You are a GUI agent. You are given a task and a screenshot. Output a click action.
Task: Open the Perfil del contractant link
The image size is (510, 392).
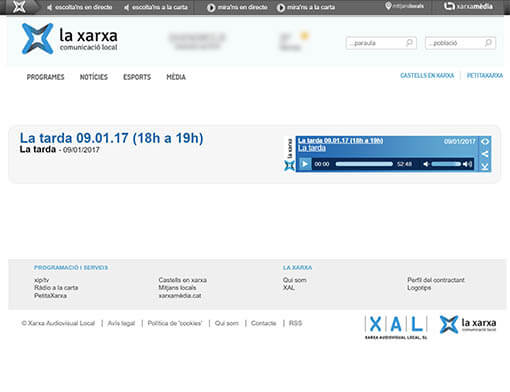(x=436, y=280)
